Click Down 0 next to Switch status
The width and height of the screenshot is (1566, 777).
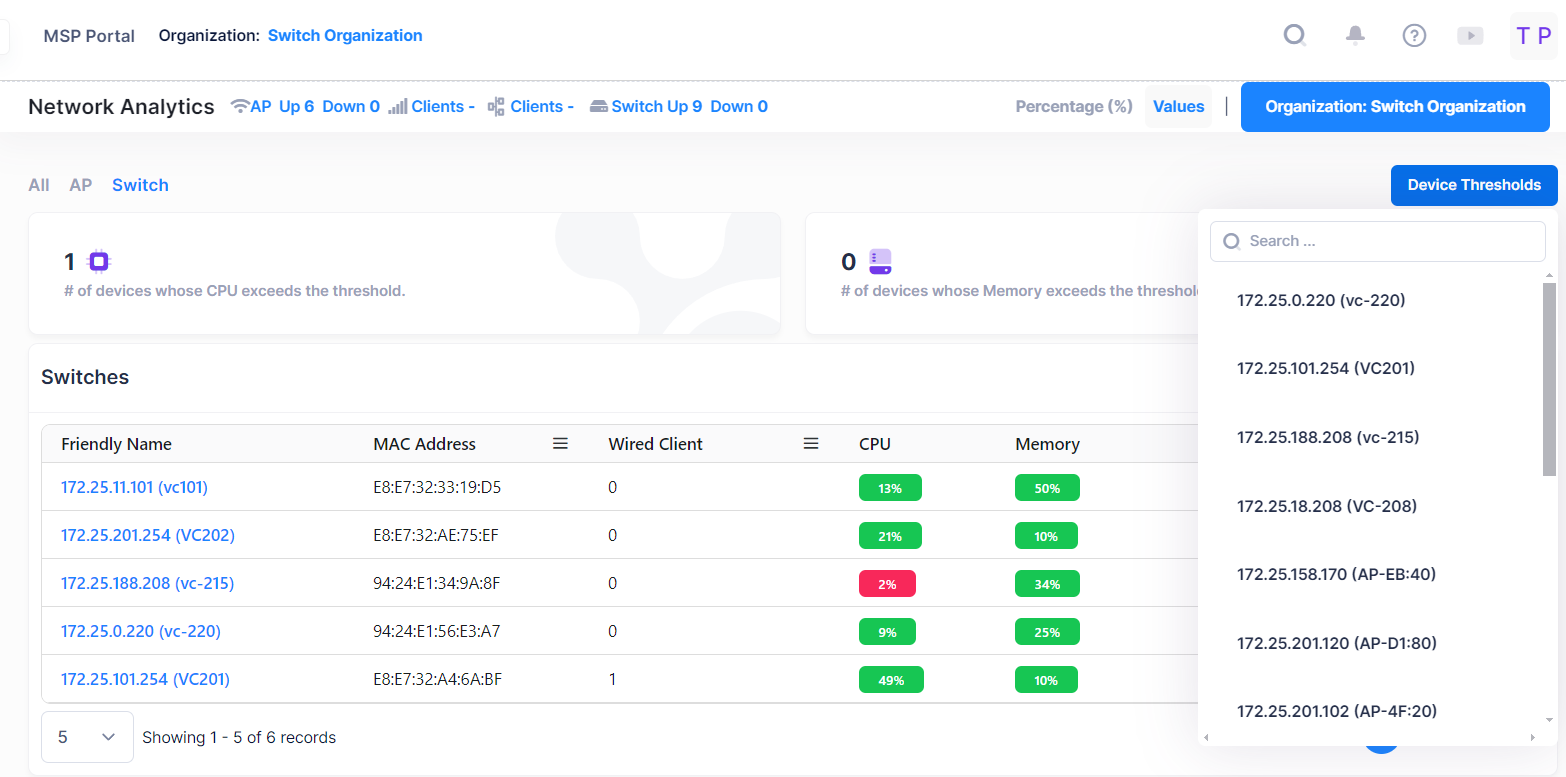coord(739,106)
